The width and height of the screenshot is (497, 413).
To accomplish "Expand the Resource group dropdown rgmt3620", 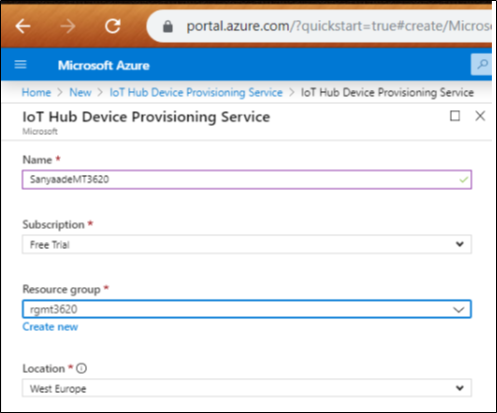I will tap(247, 309).
